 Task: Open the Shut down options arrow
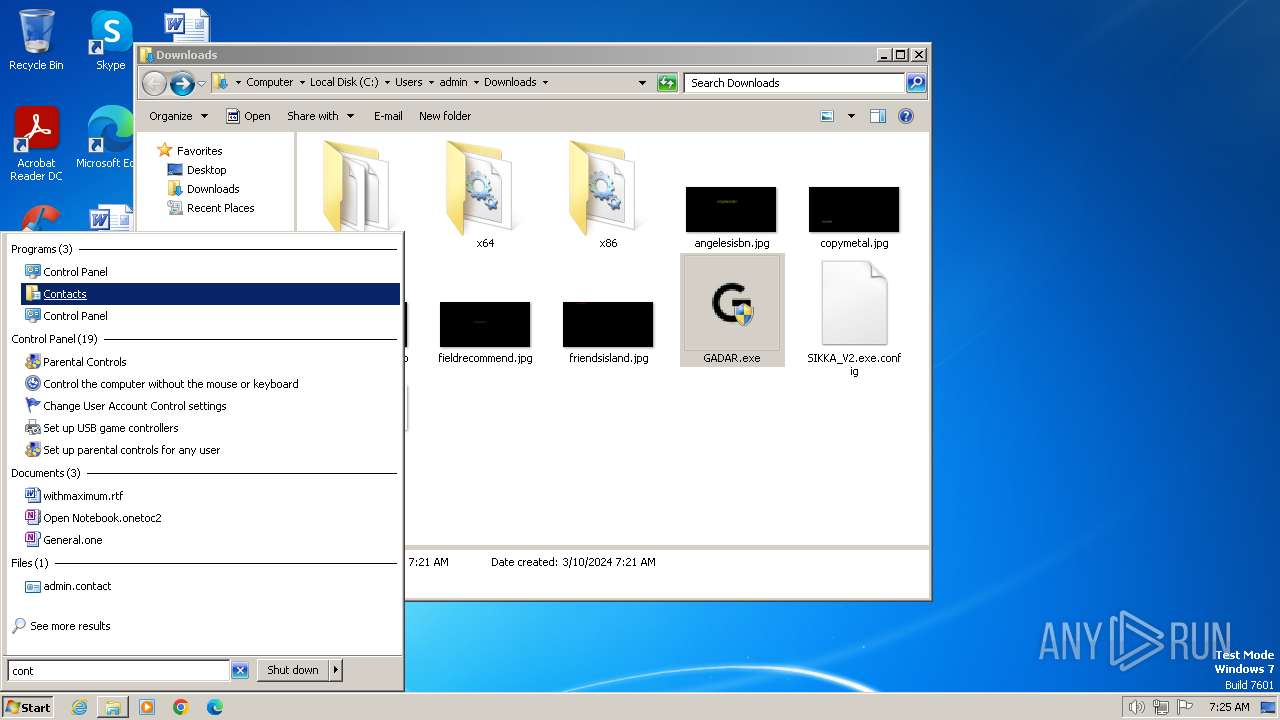336,670
